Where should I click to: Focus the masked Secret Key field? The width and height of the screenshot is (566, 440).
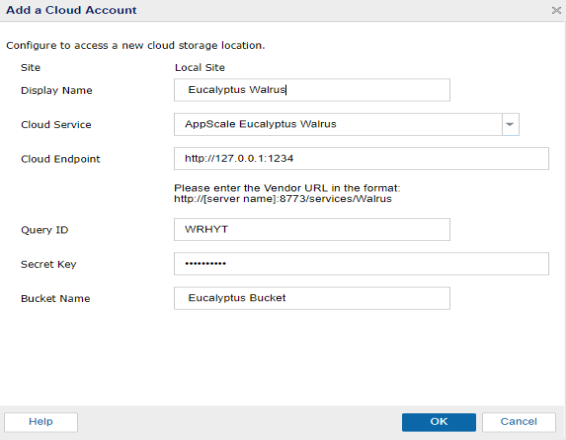[x=361, y=264]
